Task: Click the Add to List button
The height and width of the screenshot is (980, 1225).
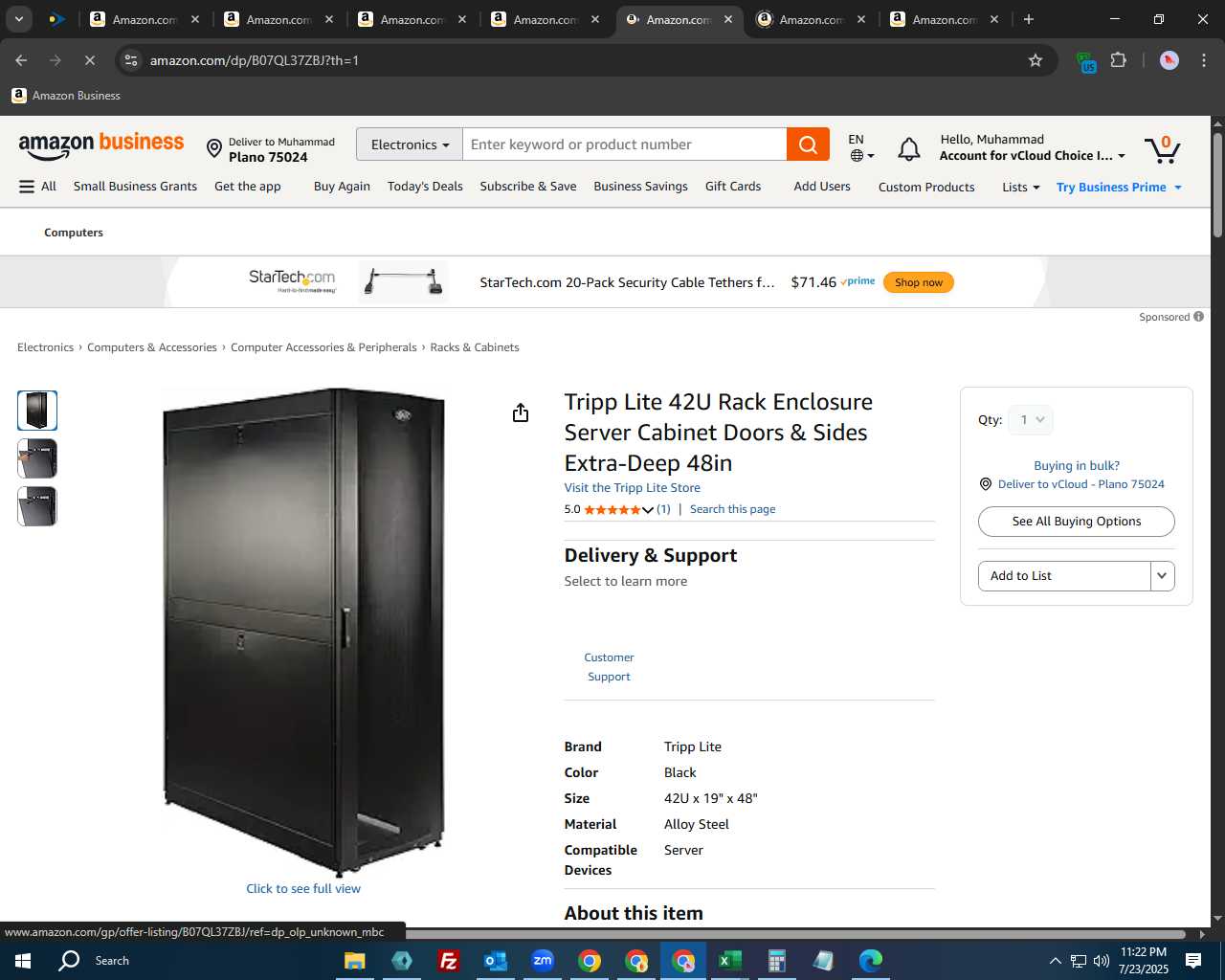Action: pyautogui.click(x=1064, y=576)
